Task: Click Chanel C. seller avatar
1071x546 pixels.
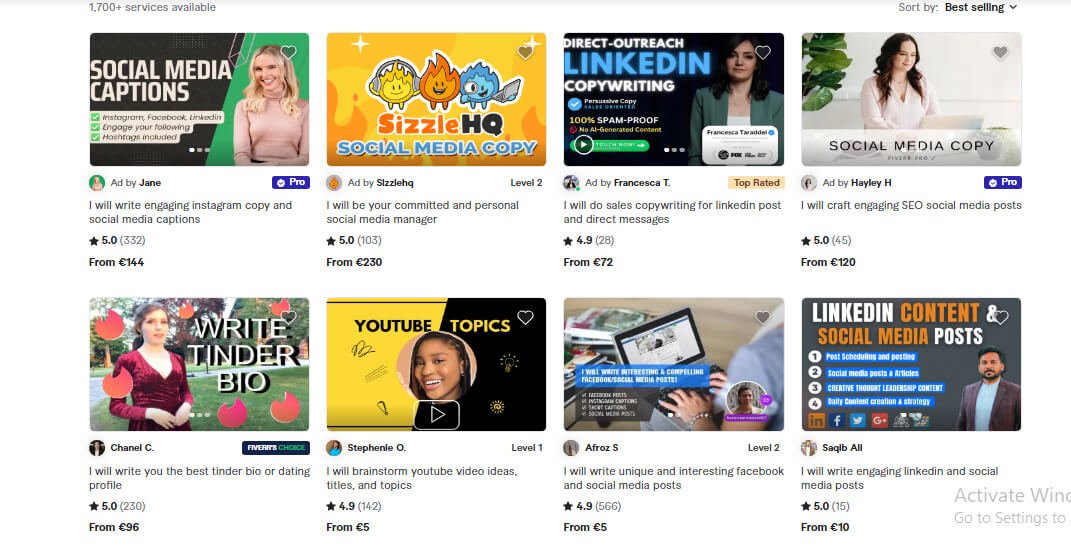Action: (97, 448)
